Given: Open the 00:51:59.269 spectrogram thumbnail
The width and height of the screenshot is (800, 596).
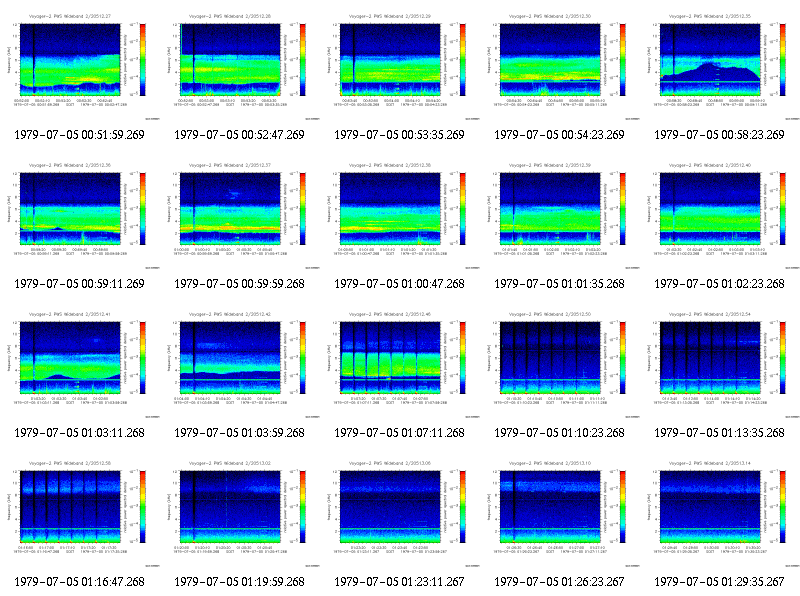Looking at the screenshot, I should (80, 64).
